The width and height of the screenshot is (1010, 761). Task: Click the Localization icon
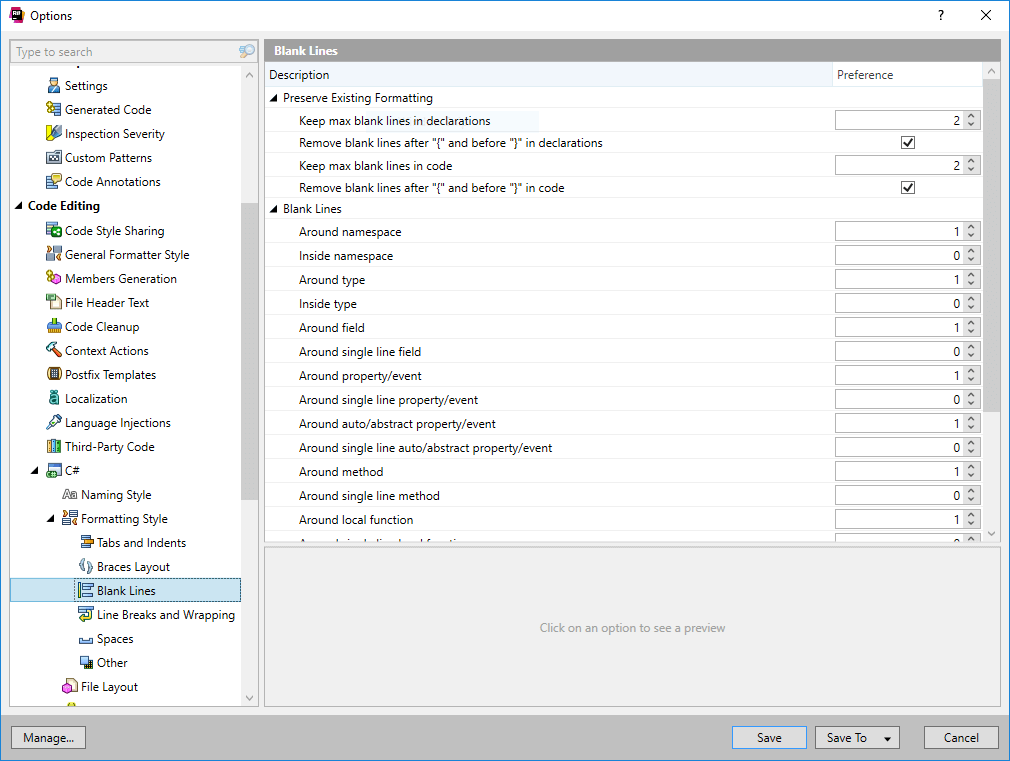tap(54, 399)
